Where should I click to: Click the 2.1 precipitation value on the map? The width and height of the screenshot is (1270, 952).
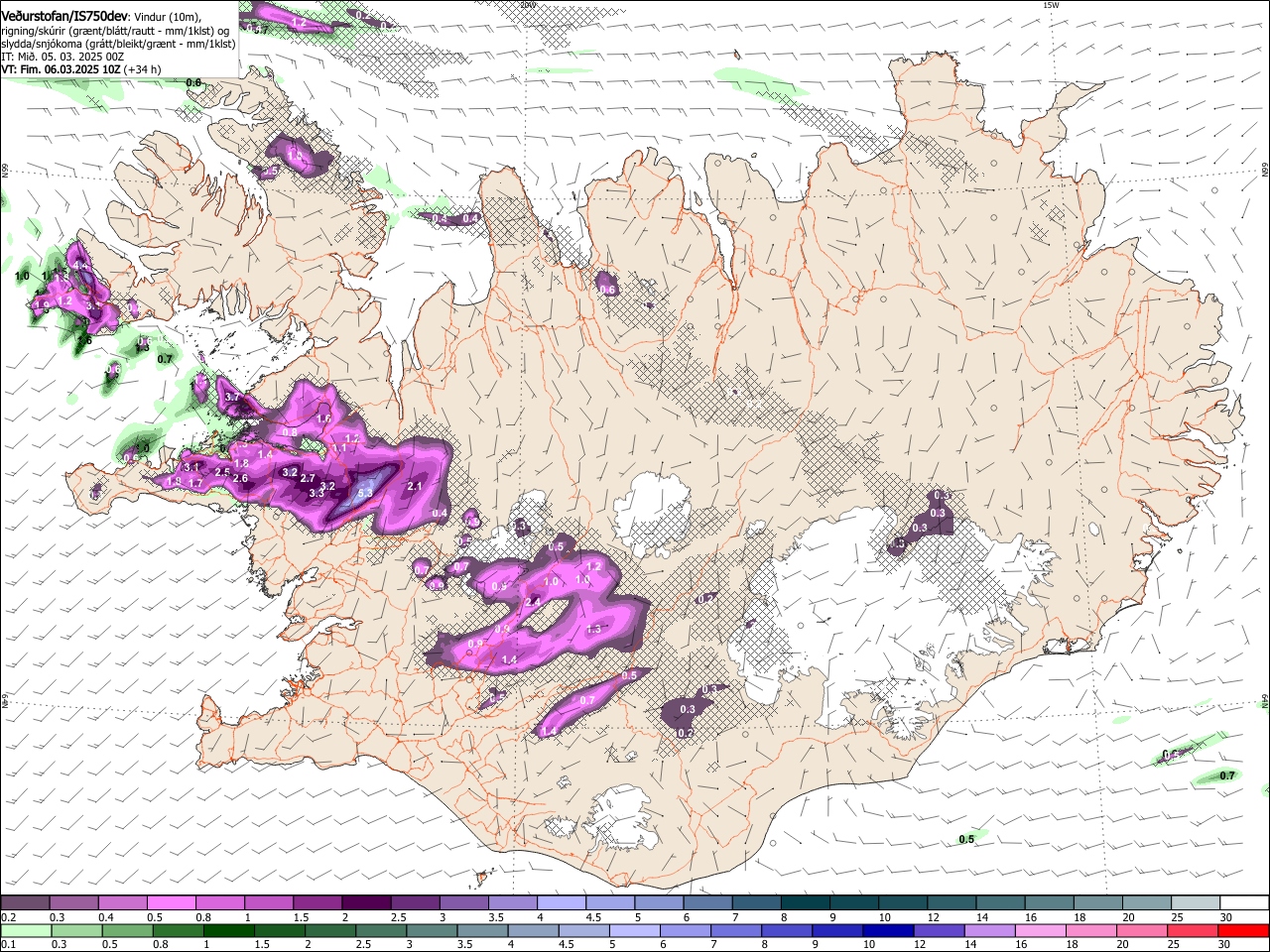coord(415,486)
